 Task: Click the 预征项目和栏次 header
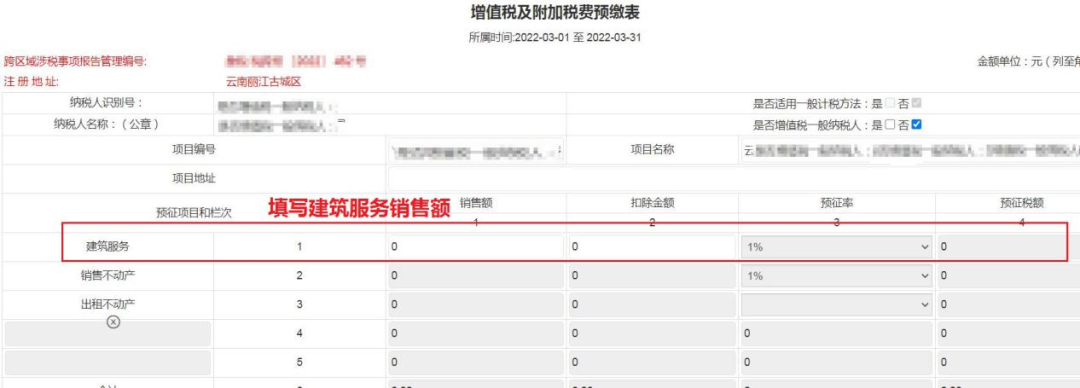coord(194,213)
